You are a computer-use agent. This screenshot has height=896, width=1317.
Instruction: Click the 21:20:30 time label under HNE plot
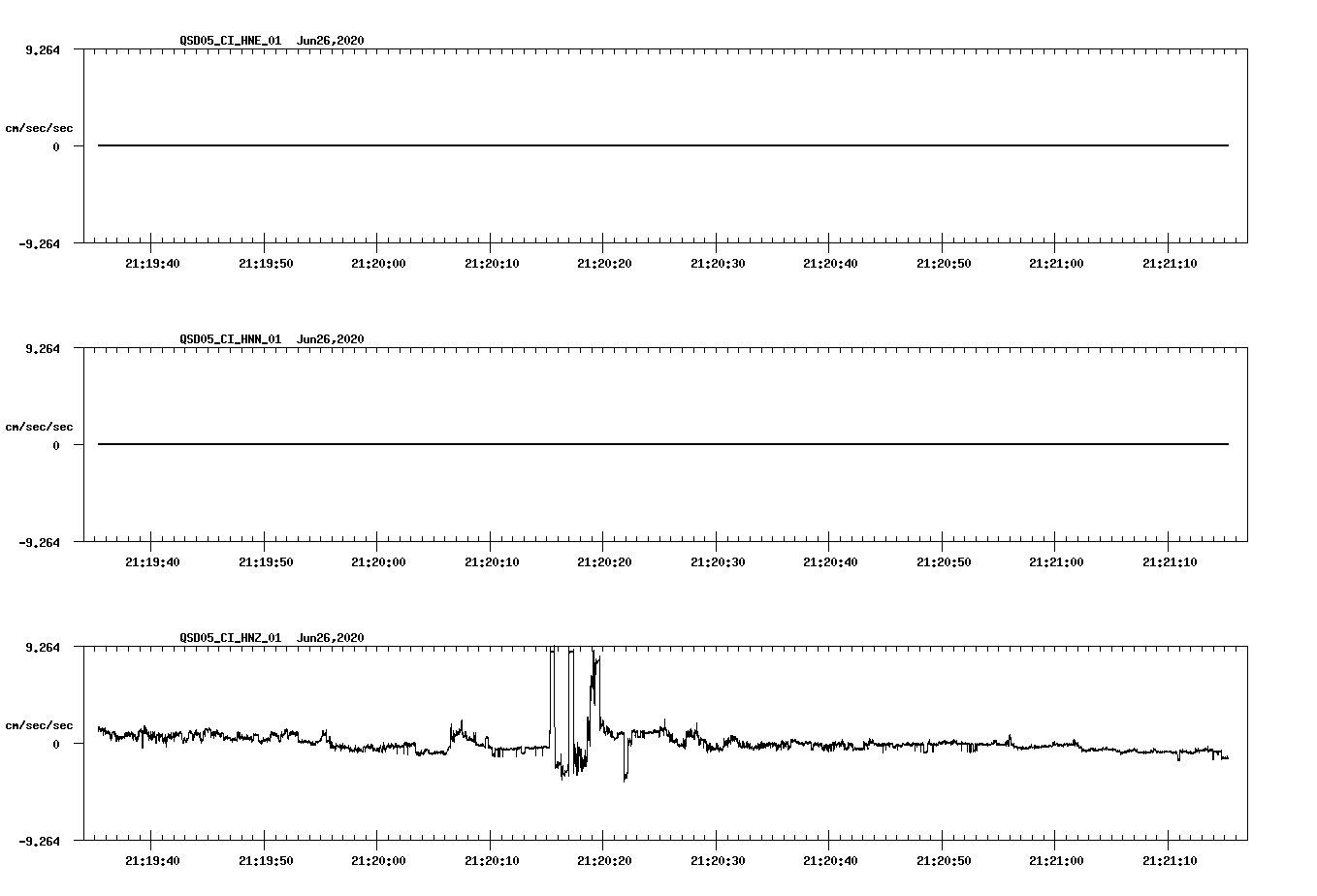pos(718,264)
